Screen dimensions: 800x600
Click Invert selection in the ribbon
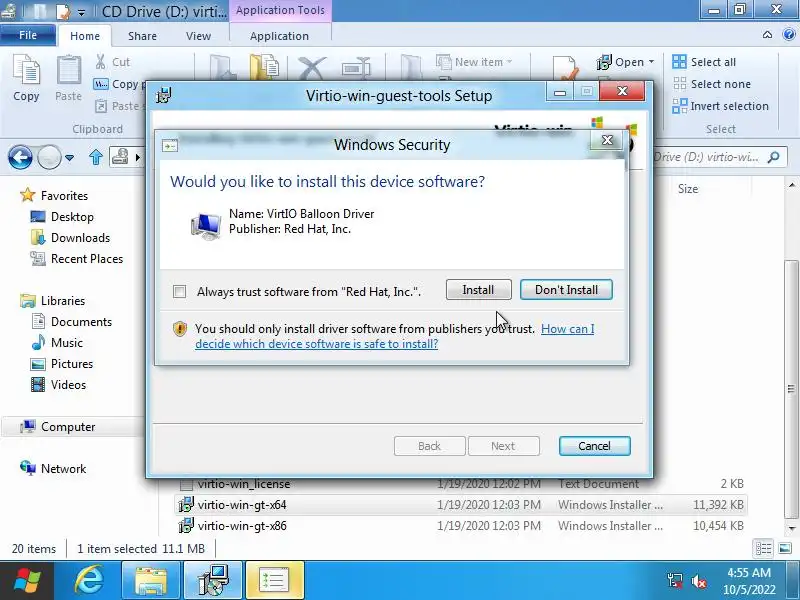tap(720, 106)
